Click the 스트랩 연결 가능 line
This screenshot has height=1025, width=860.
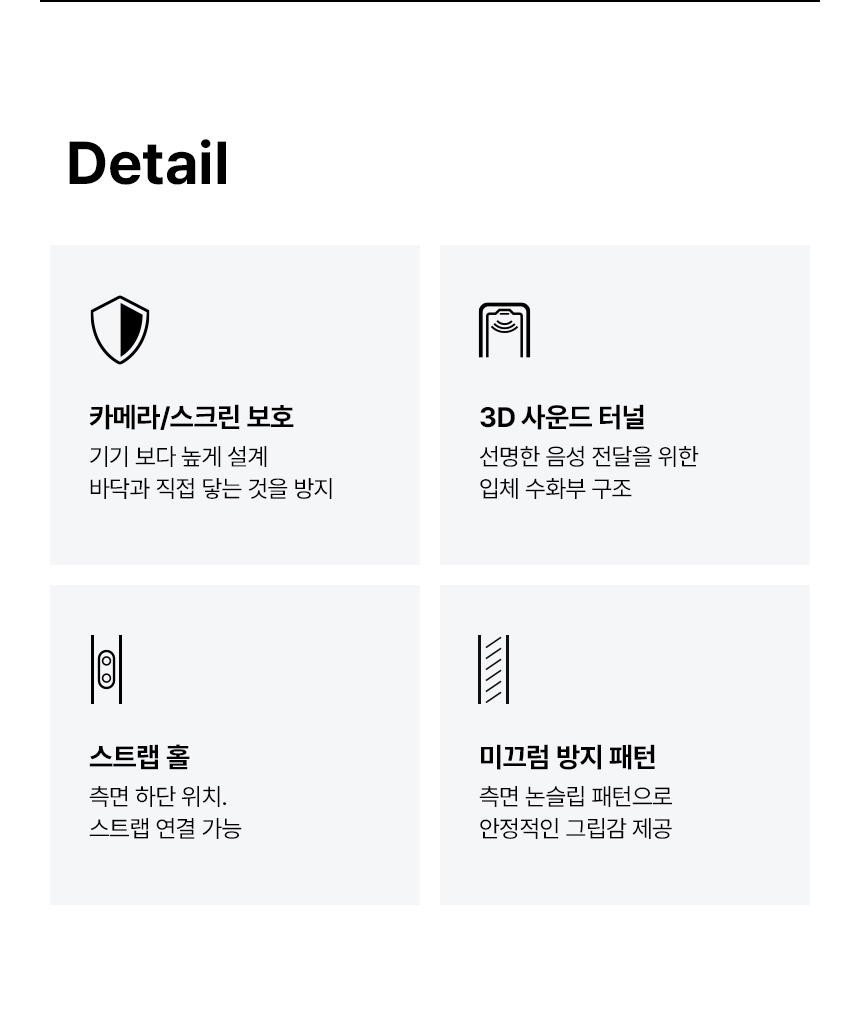click(165, 829)
